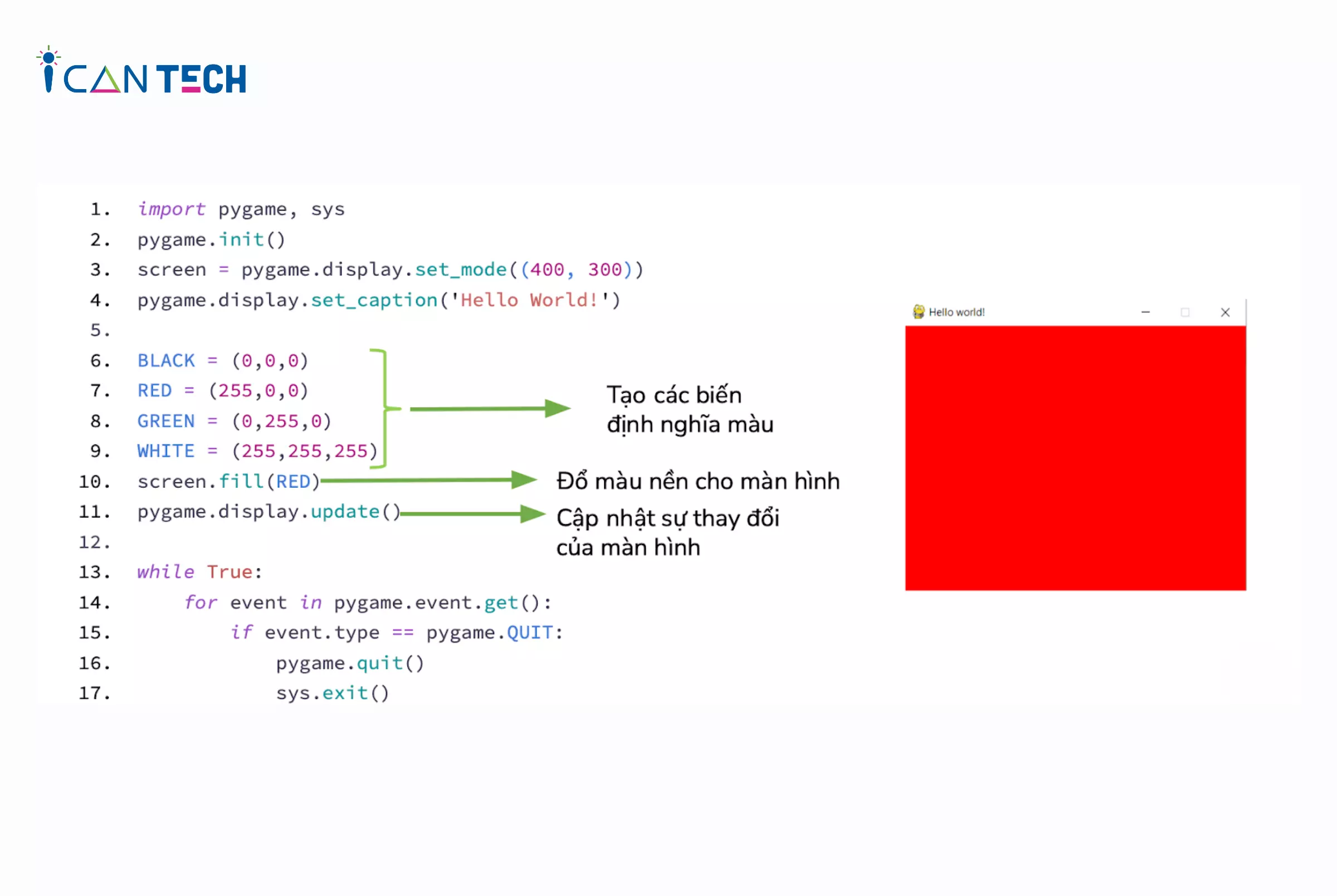
Task: Click the pygame display window icon
Action: click(917, 311)
